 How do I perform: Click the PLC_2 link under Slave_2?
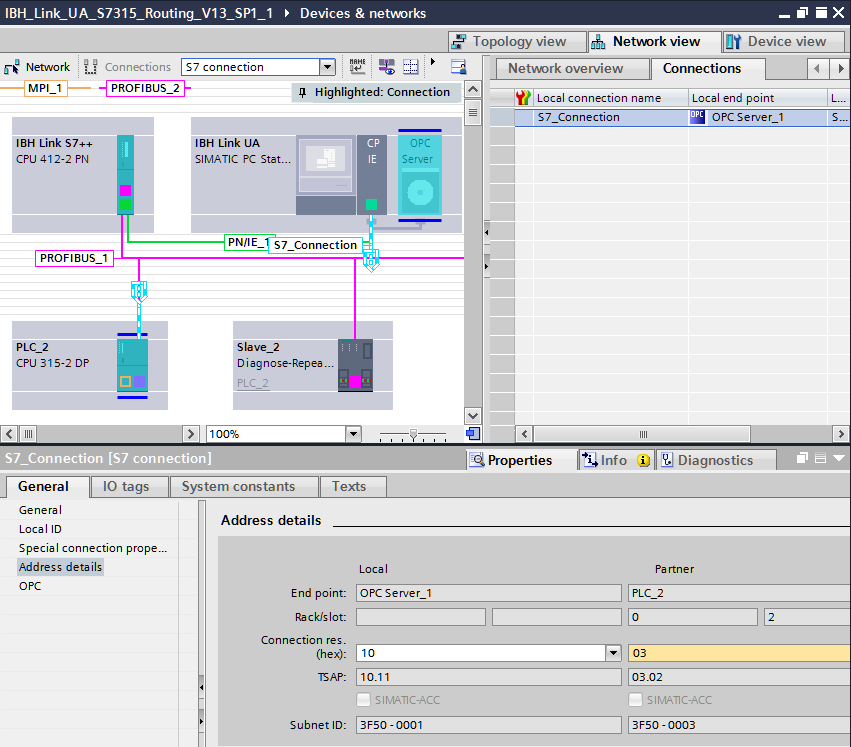pos(253,383)
